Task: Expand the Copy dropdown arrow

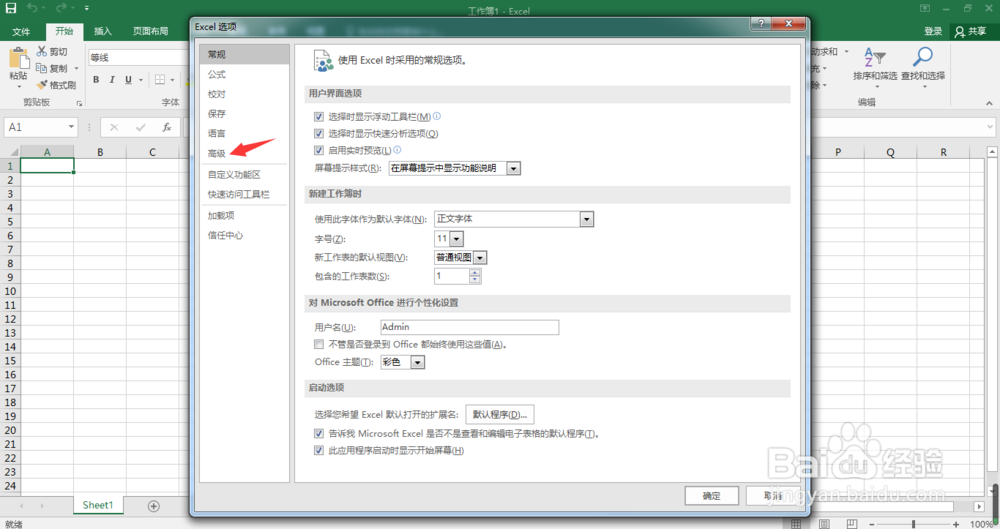Action: tap(77, 68)
